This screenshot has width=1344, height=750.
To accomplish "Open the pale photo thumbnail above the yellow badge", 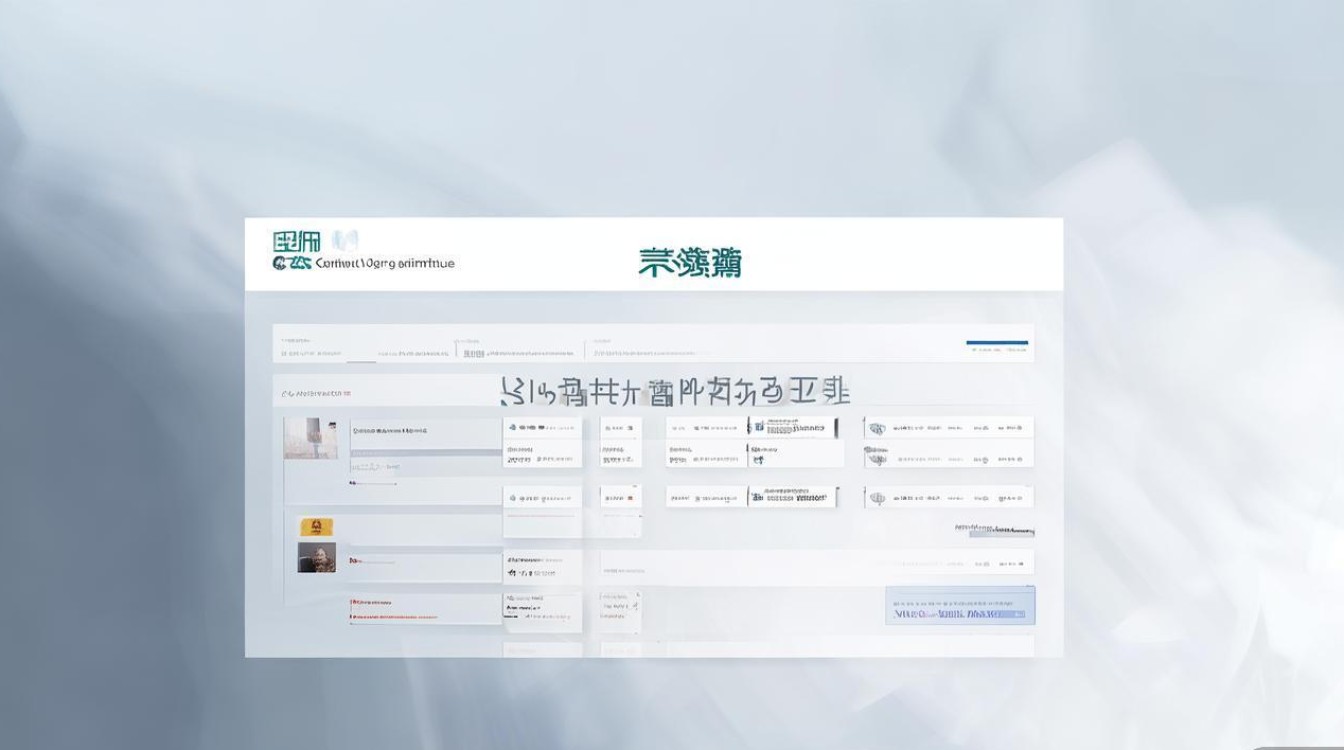I will (x=310, y=438).
